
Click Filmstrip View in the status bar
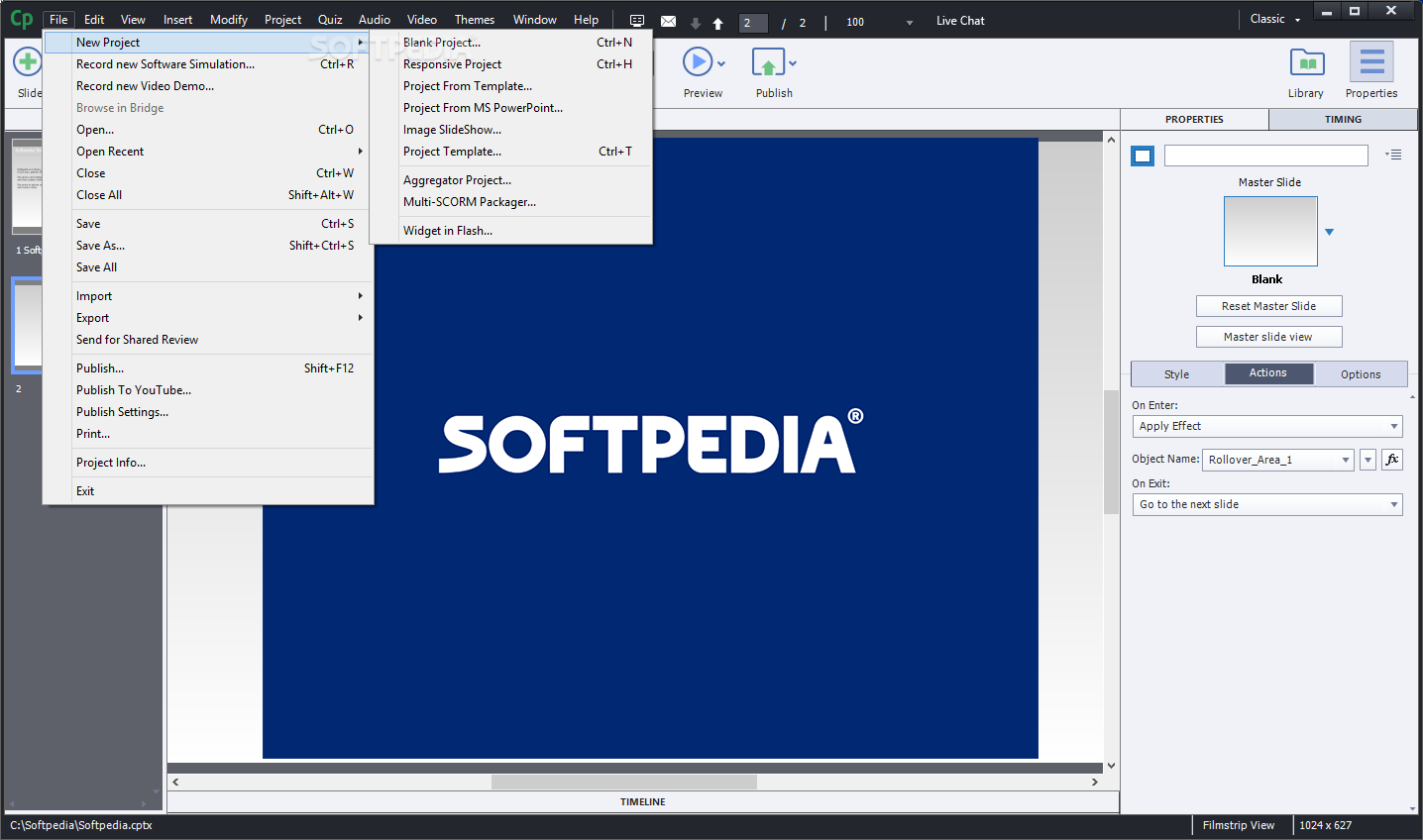click(1238, 825)
